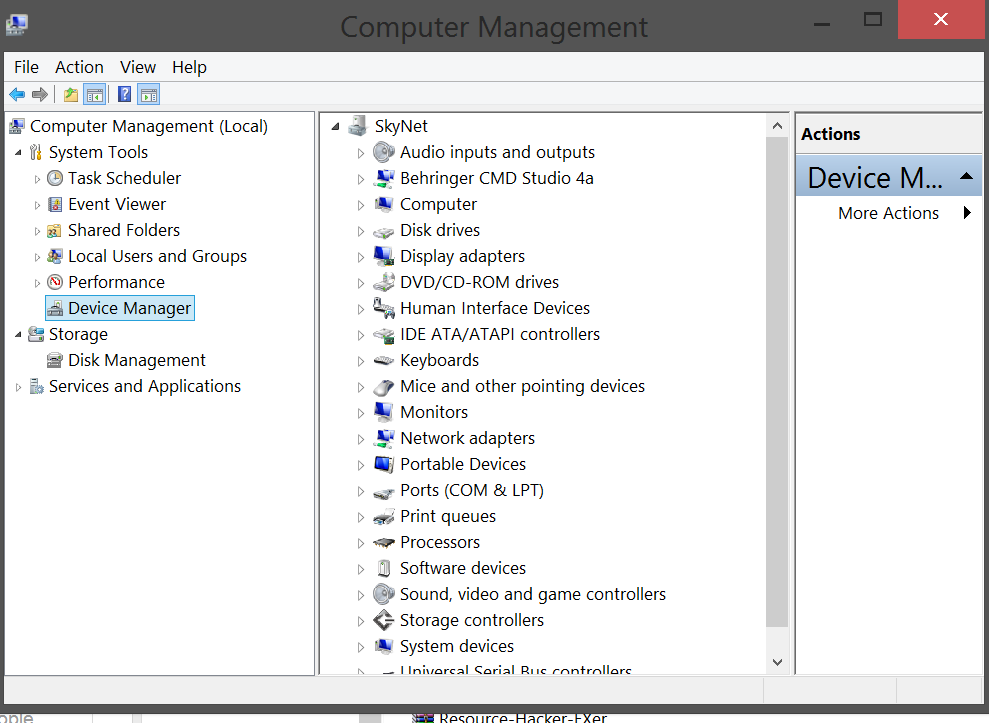Click the Network adapters device icon
Screen dimensions: 989x723
(383, 438)
